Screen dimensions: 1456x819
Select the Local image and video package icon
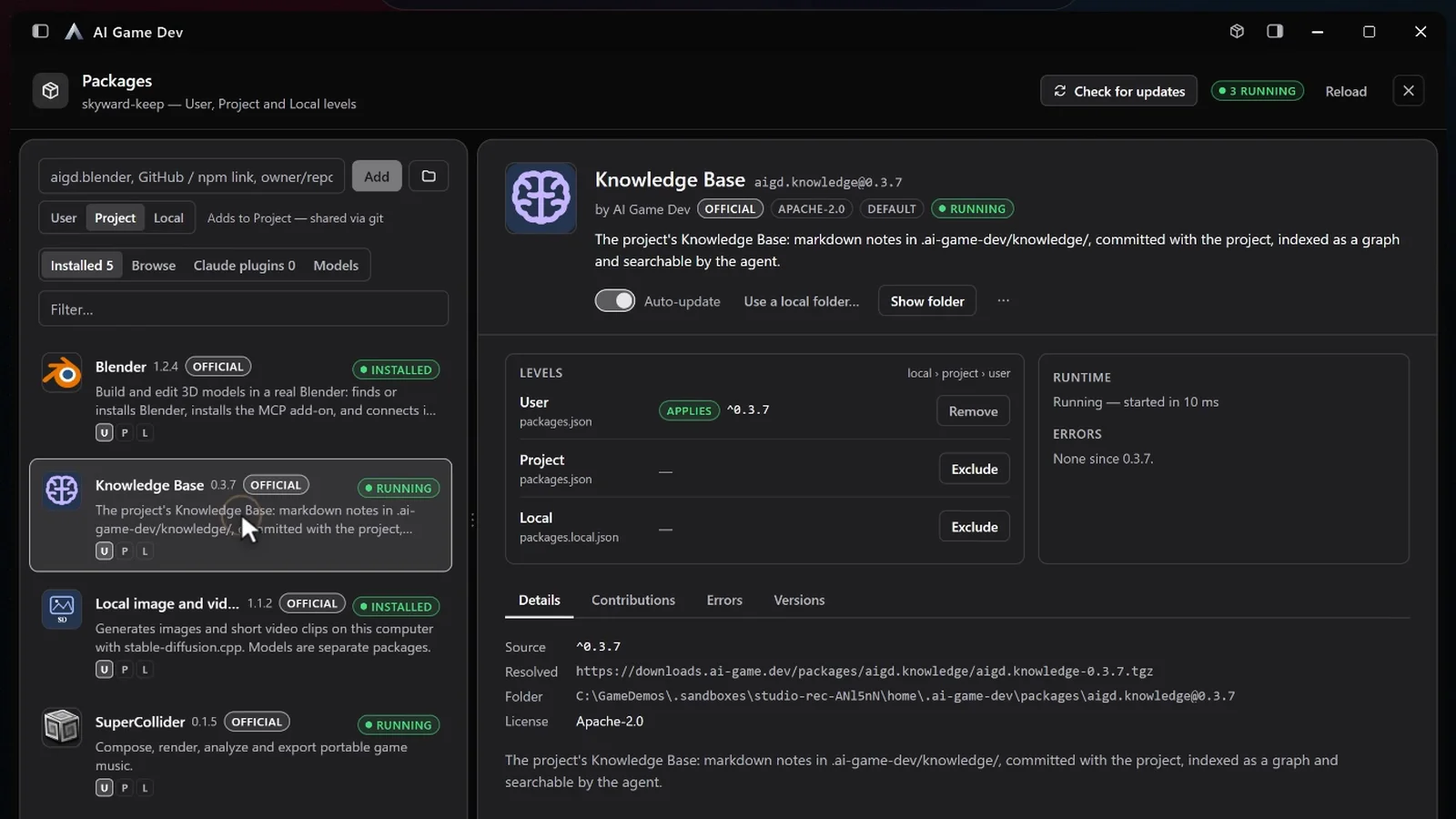click(x=62, y=610)
